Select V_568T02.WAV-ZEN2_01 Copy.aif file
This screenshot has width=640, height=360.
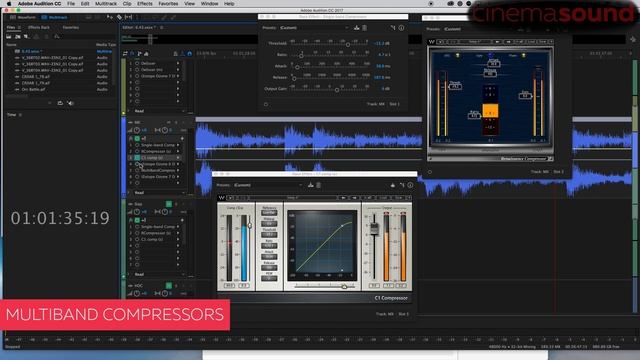coord(52,58)
